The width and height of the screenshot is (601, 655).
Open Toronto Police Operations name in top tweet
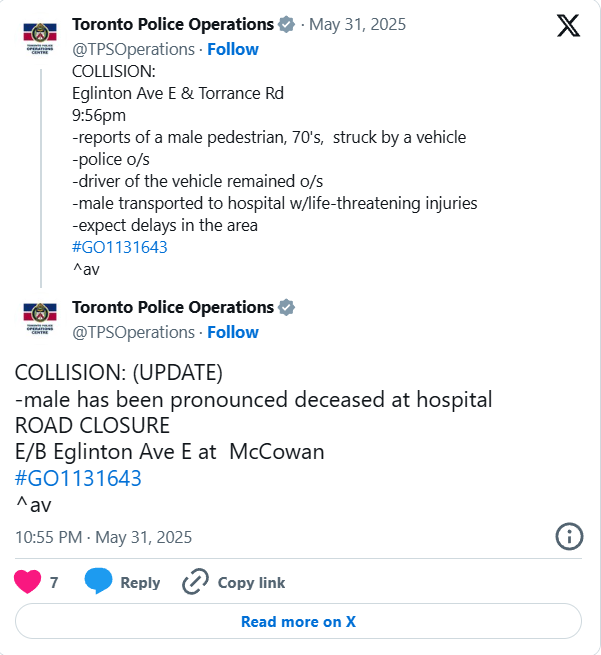point(173,25)
